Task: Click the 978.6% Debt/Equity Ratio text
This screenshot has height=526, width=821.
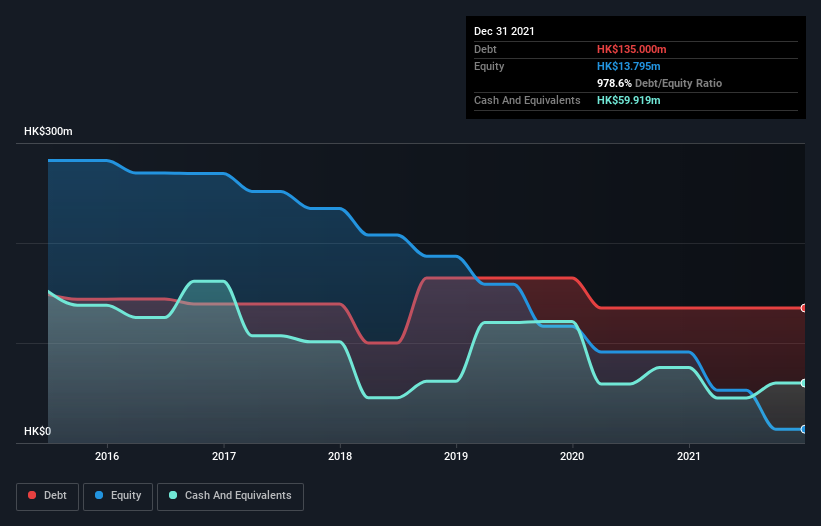Action: click(659, 83)
